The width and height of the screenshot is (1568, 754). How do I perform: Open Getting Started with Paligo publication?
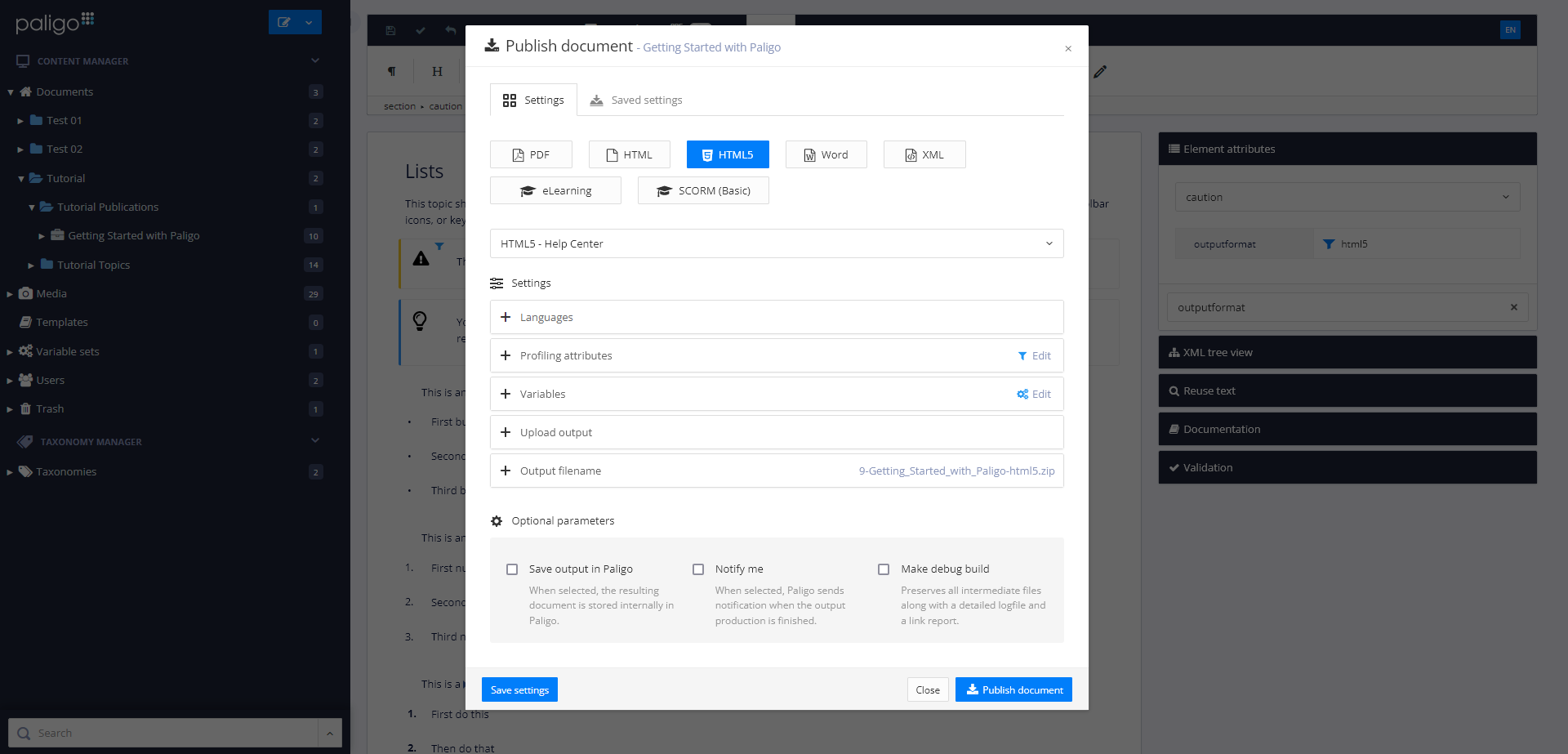[x=133, y=235]
